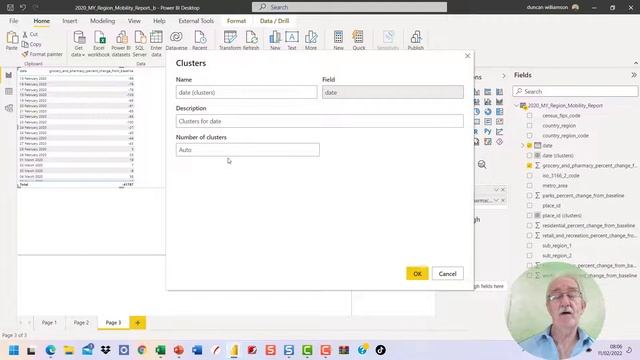Click the Cut command
This screenshot has width=640, height=360.
(30, 35)
